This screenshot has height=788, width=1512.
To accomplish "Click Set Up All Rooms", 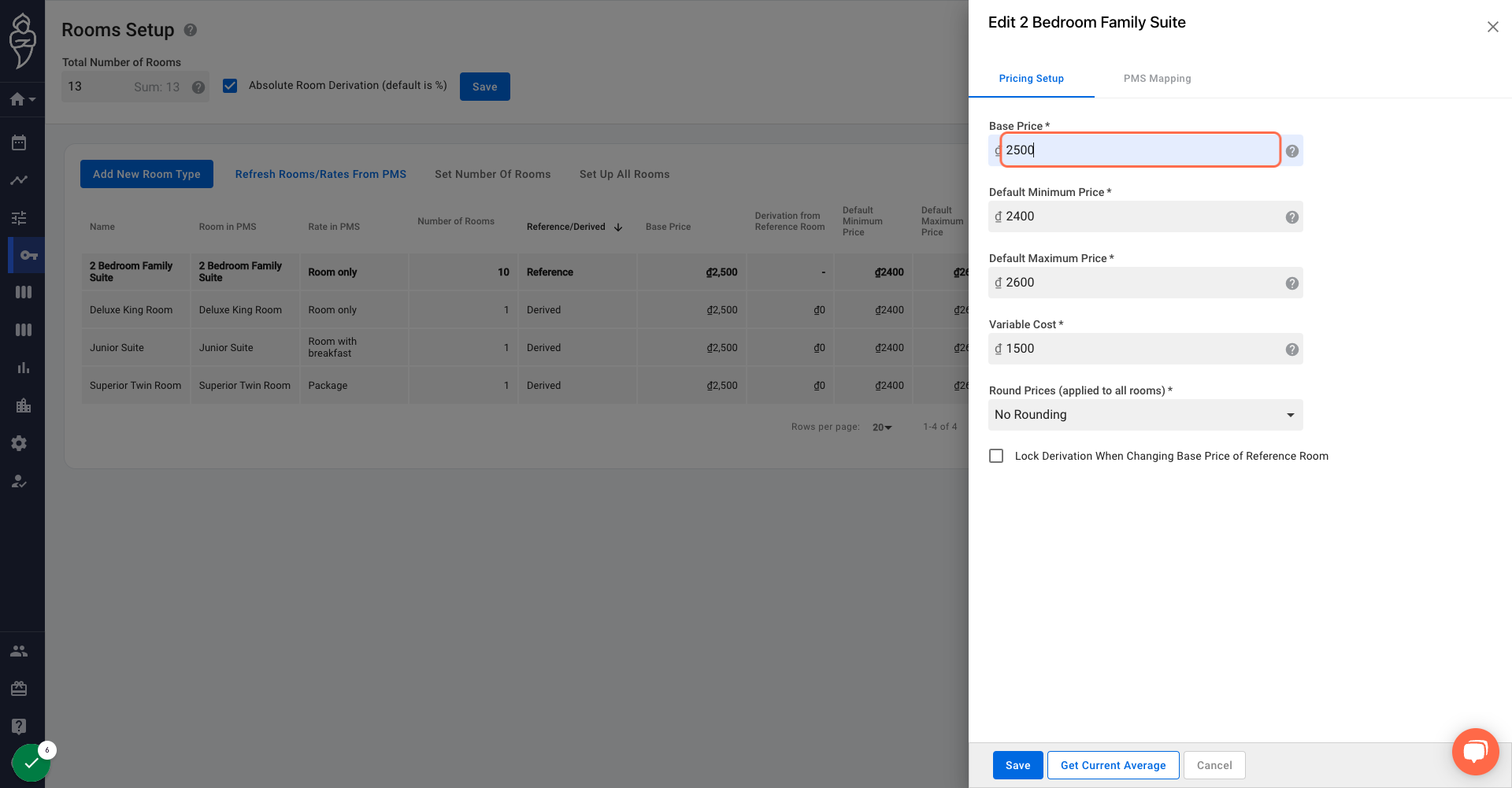I will click(624, 174).
